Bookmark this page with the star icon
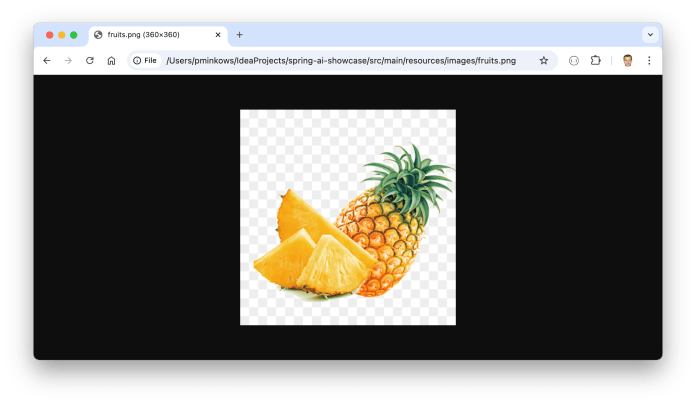696x404 pixels. tap(544, 61)
